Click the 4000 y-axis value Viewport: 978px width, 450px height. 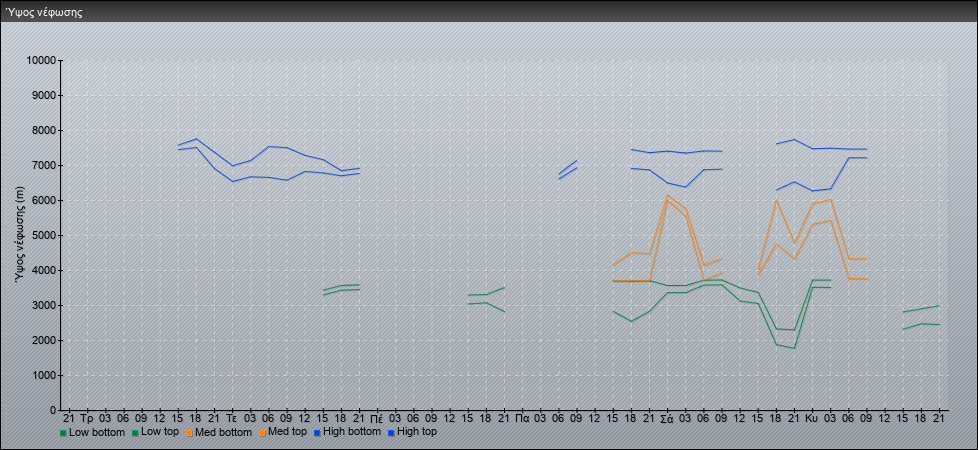tap(44, 270)
